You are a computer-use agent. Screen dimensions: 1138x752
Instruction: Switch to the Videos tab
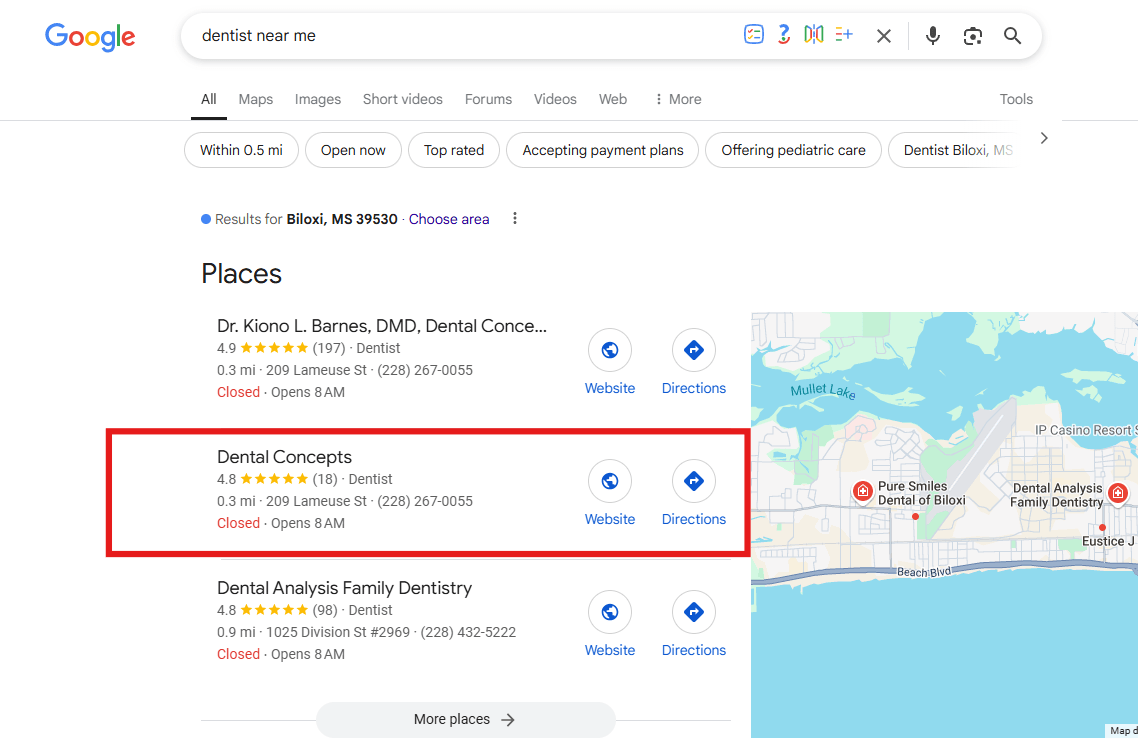pyautogui.click(x=555, y=99)
